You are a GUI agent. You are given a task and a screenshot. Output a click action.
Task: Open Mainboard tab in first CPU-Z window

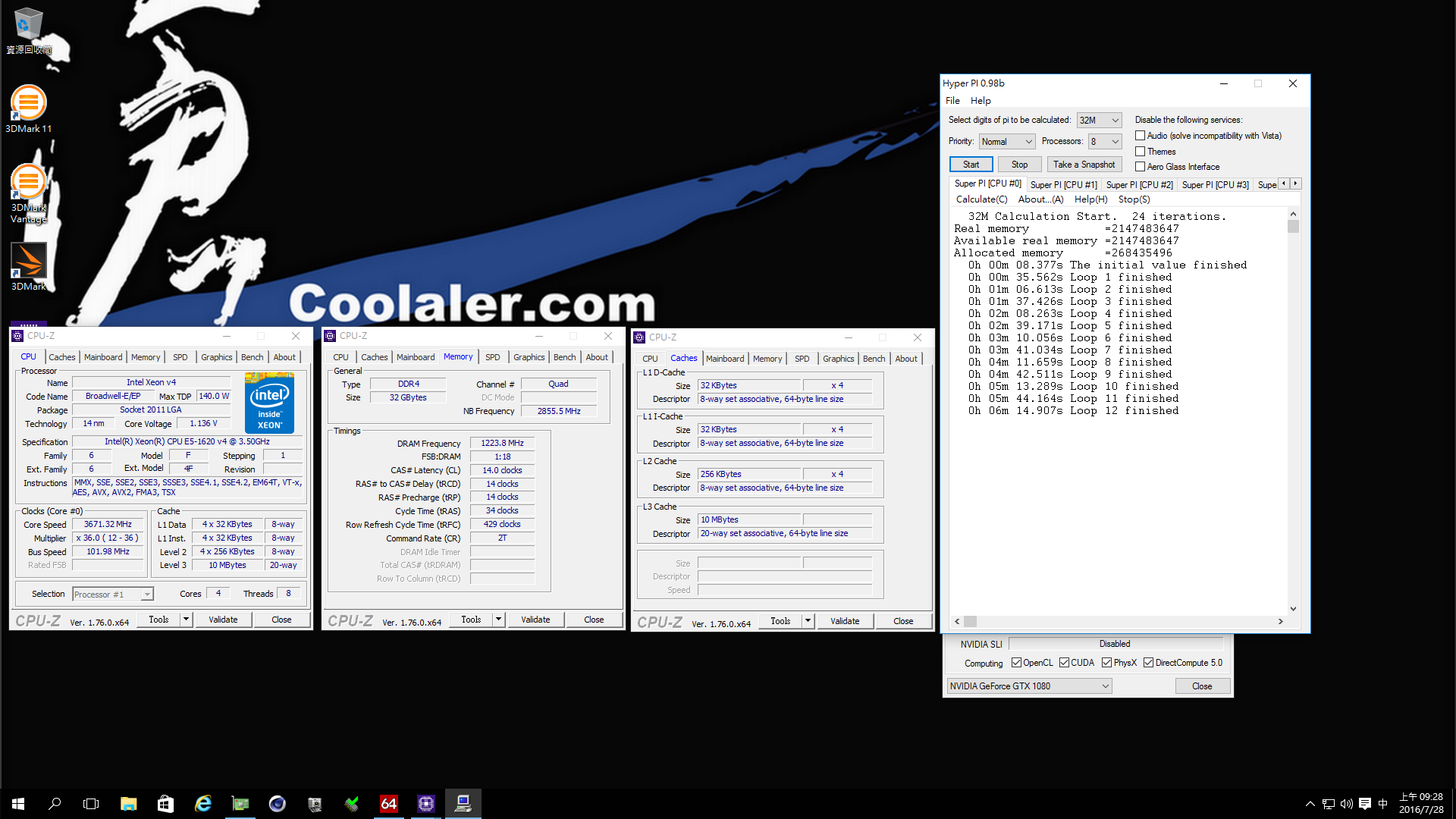tap(102, 357)
